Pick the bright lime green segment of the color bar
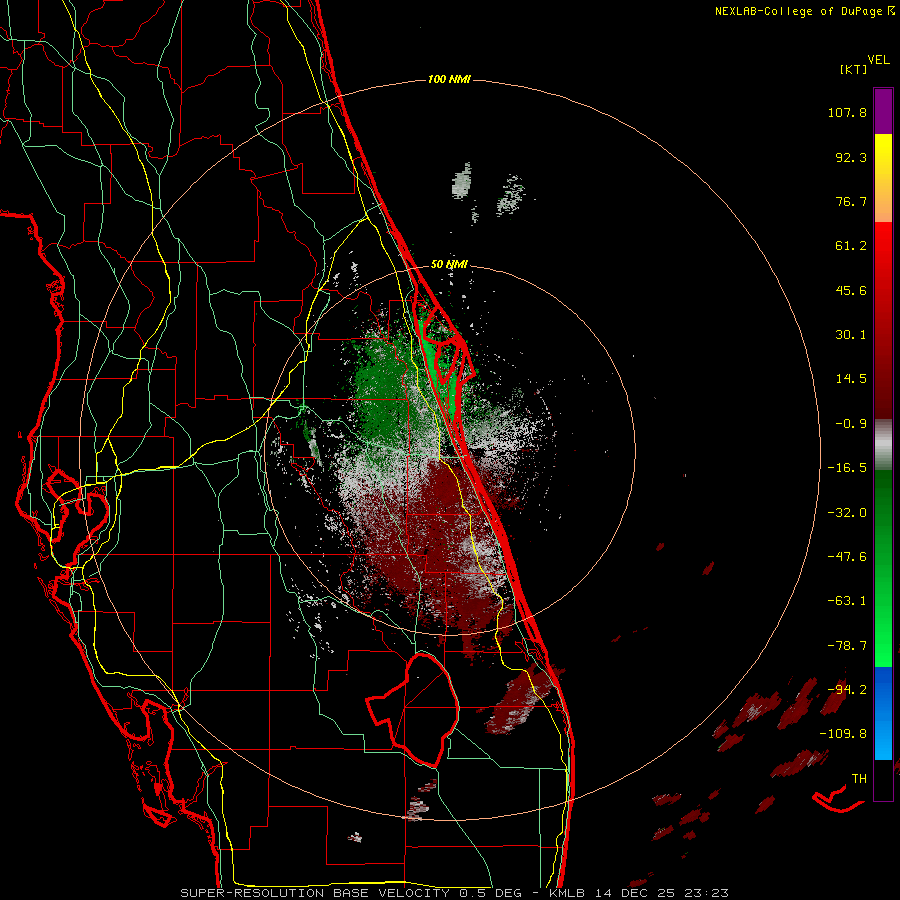900x900 pixels. [883, 646]
